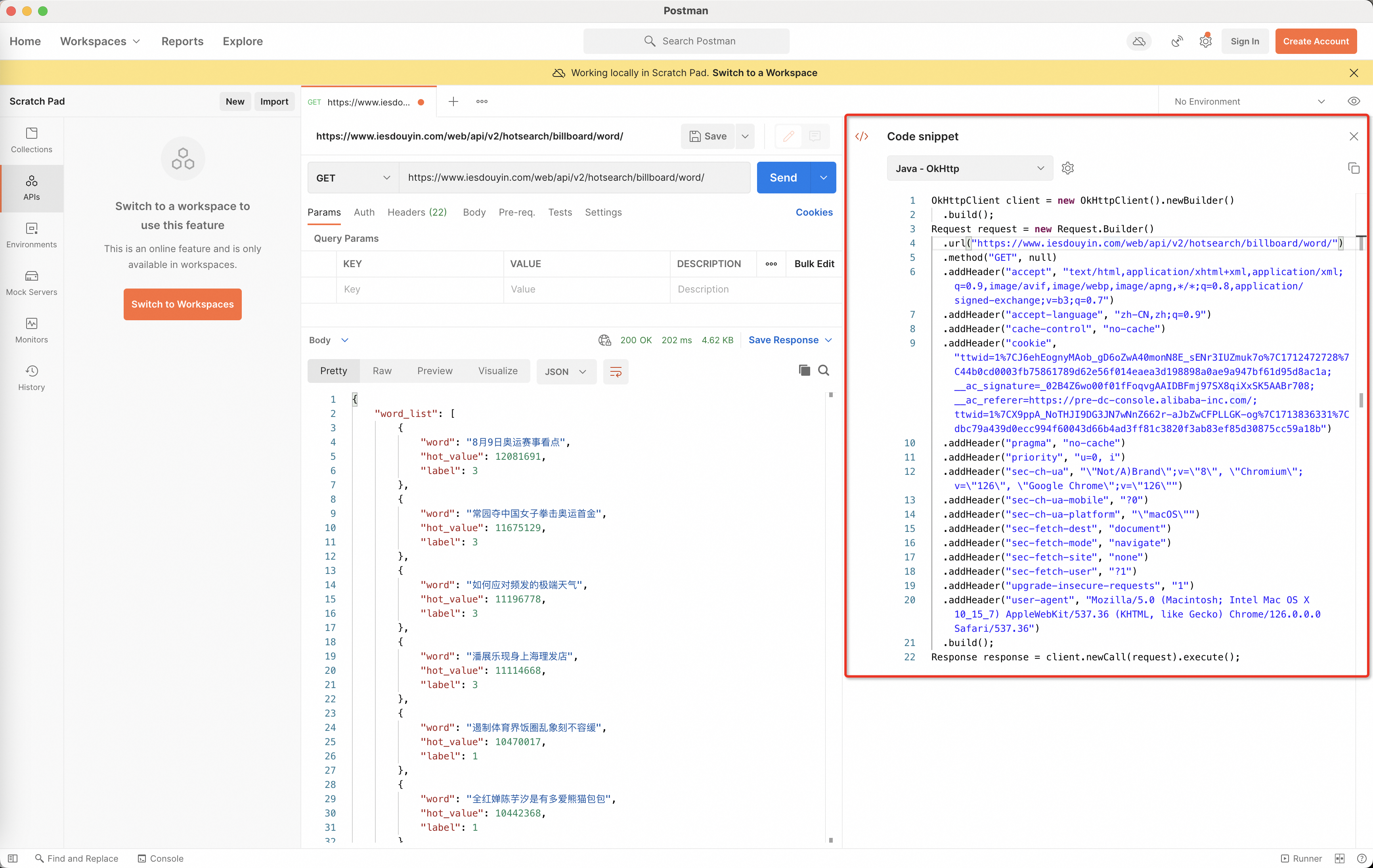Screen dimensions: 1373x868
Task: Open the request Settings tab
Action: coord(603,212)
